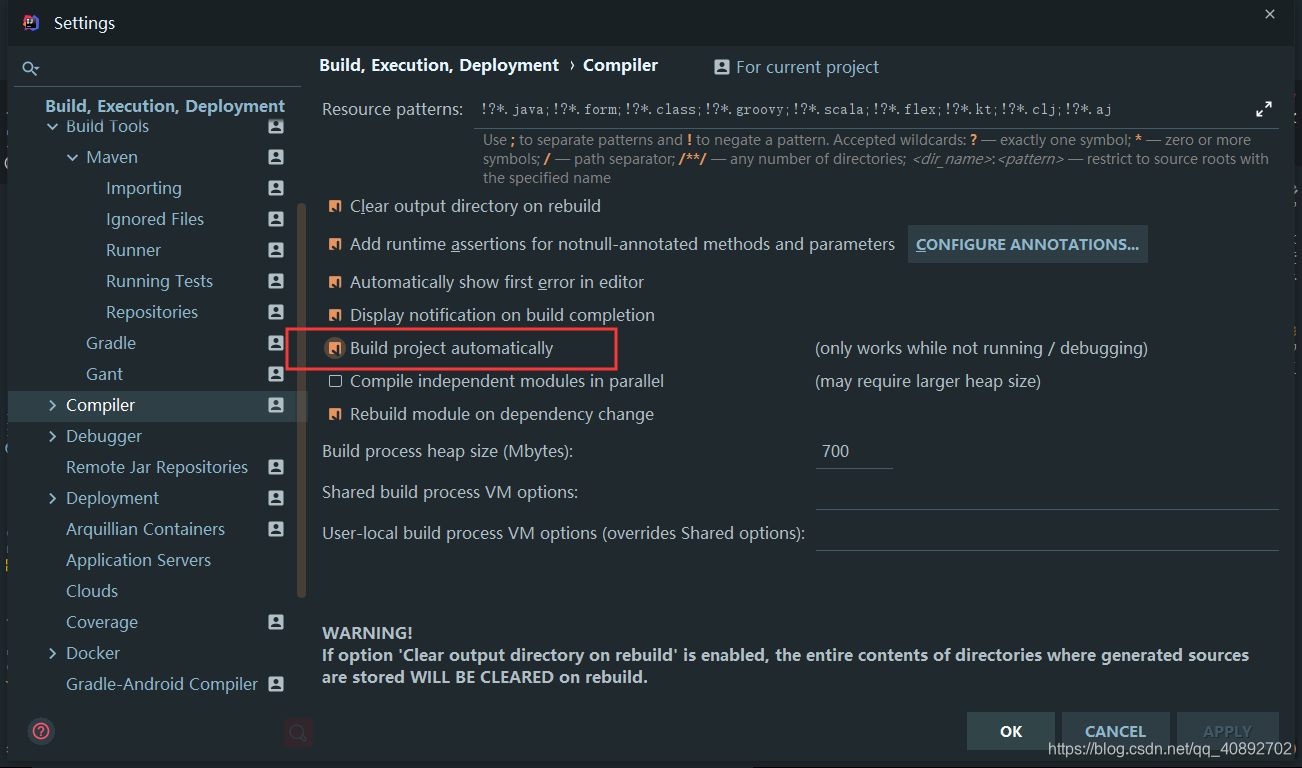Screen dimensions: 1302x768
Task: Click the For current project icon in header
Action: 721,67
